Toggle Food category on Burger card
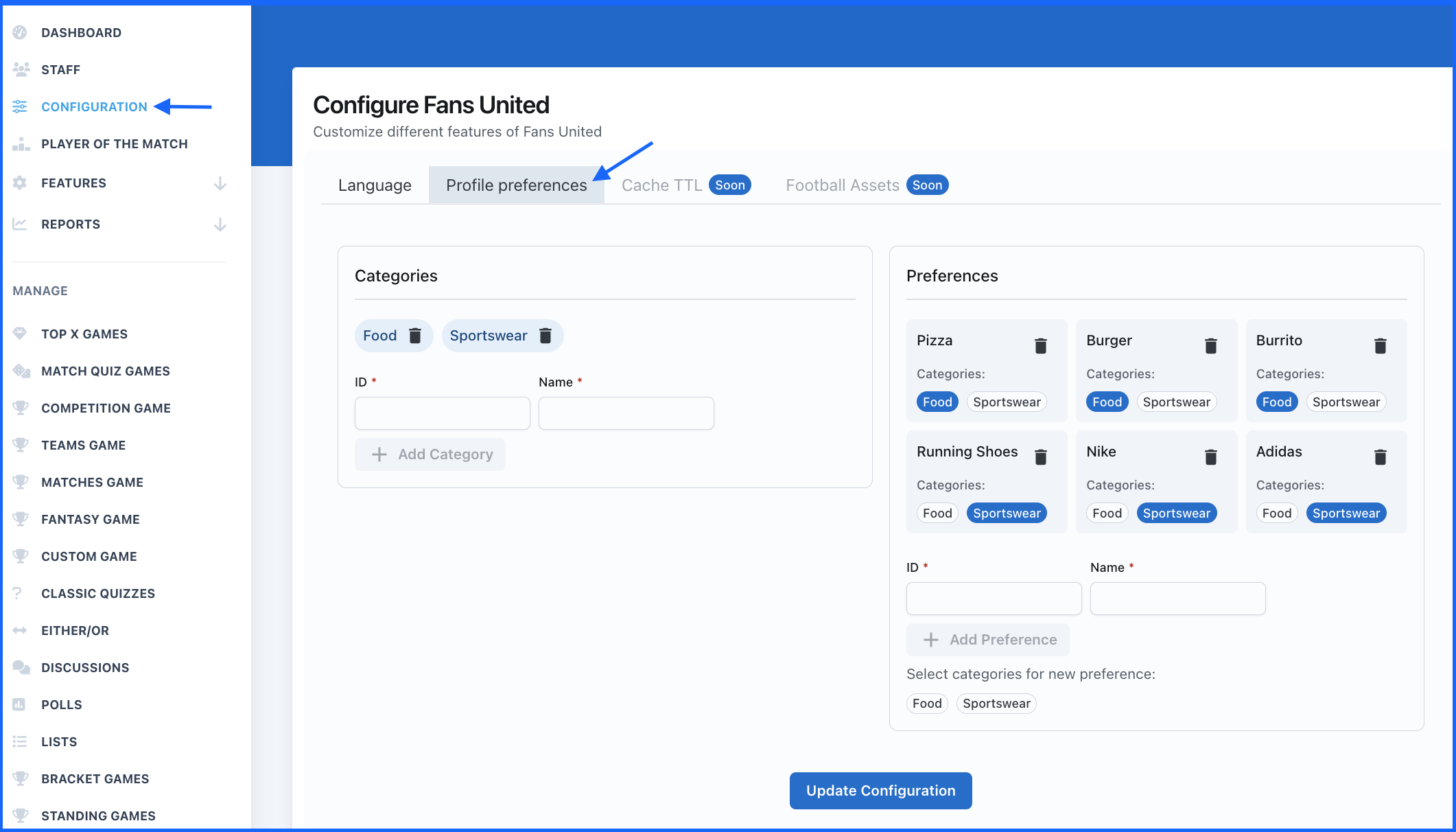Image resolution: width=1456 pixels, height=832 pixels. (1107, 402)
